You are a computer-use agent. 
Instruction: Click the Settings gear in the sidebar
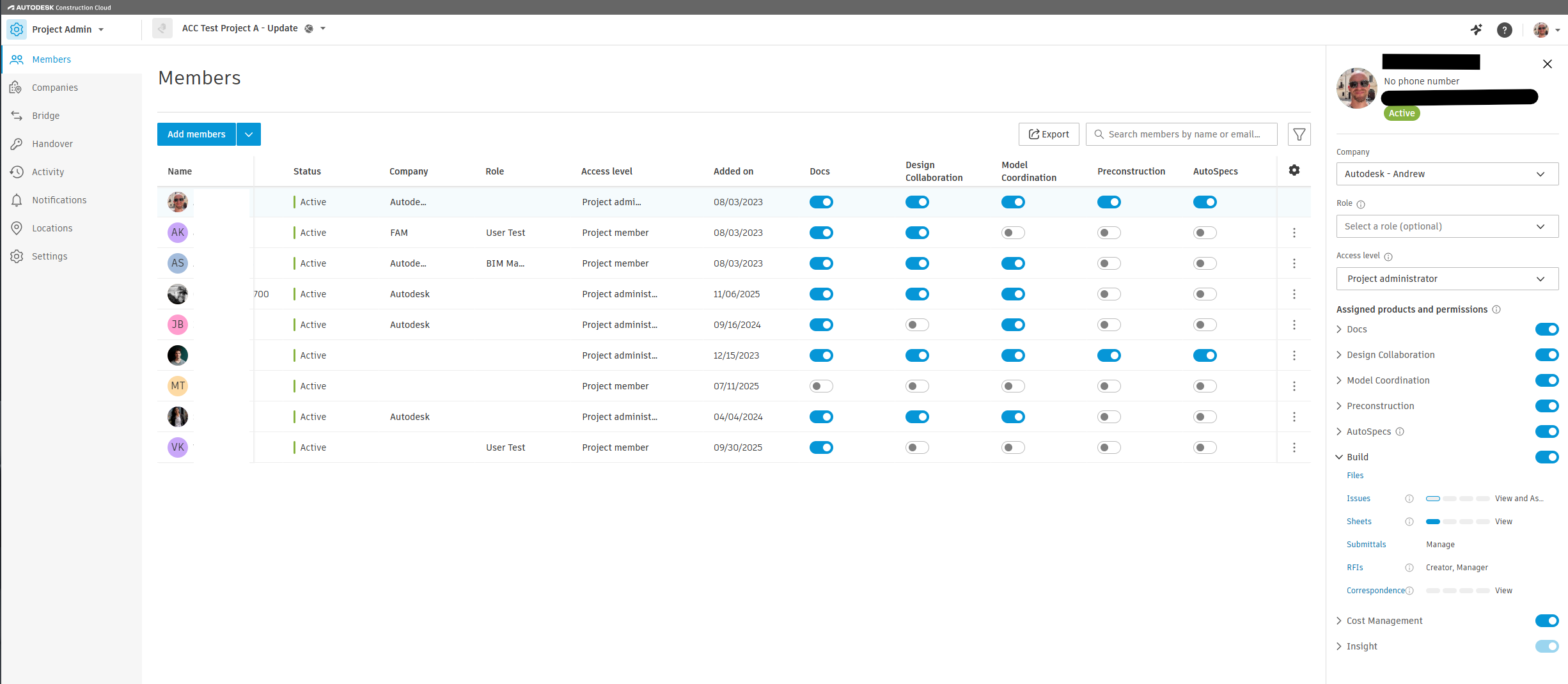click(x=17, y=256)
